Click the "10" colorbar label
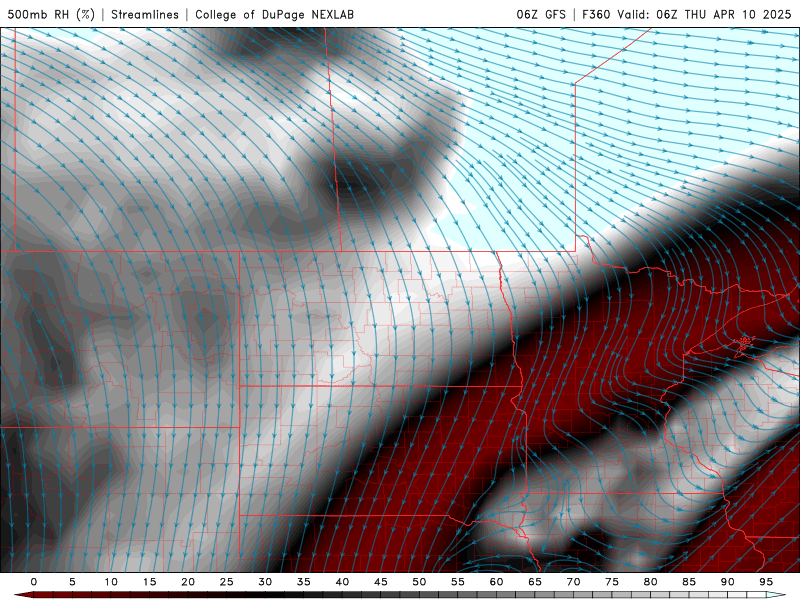800x600 pixels. [111, 582]
